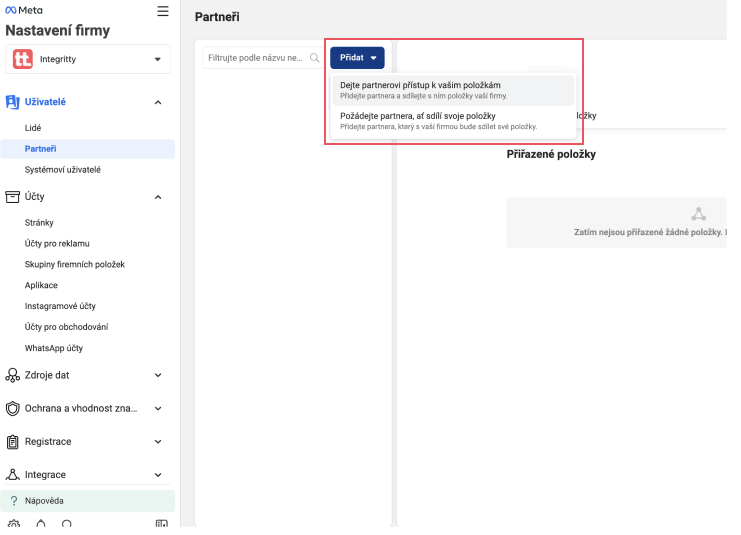Collapse the Účty section
741x535 pixels.
tap(158, 197)
